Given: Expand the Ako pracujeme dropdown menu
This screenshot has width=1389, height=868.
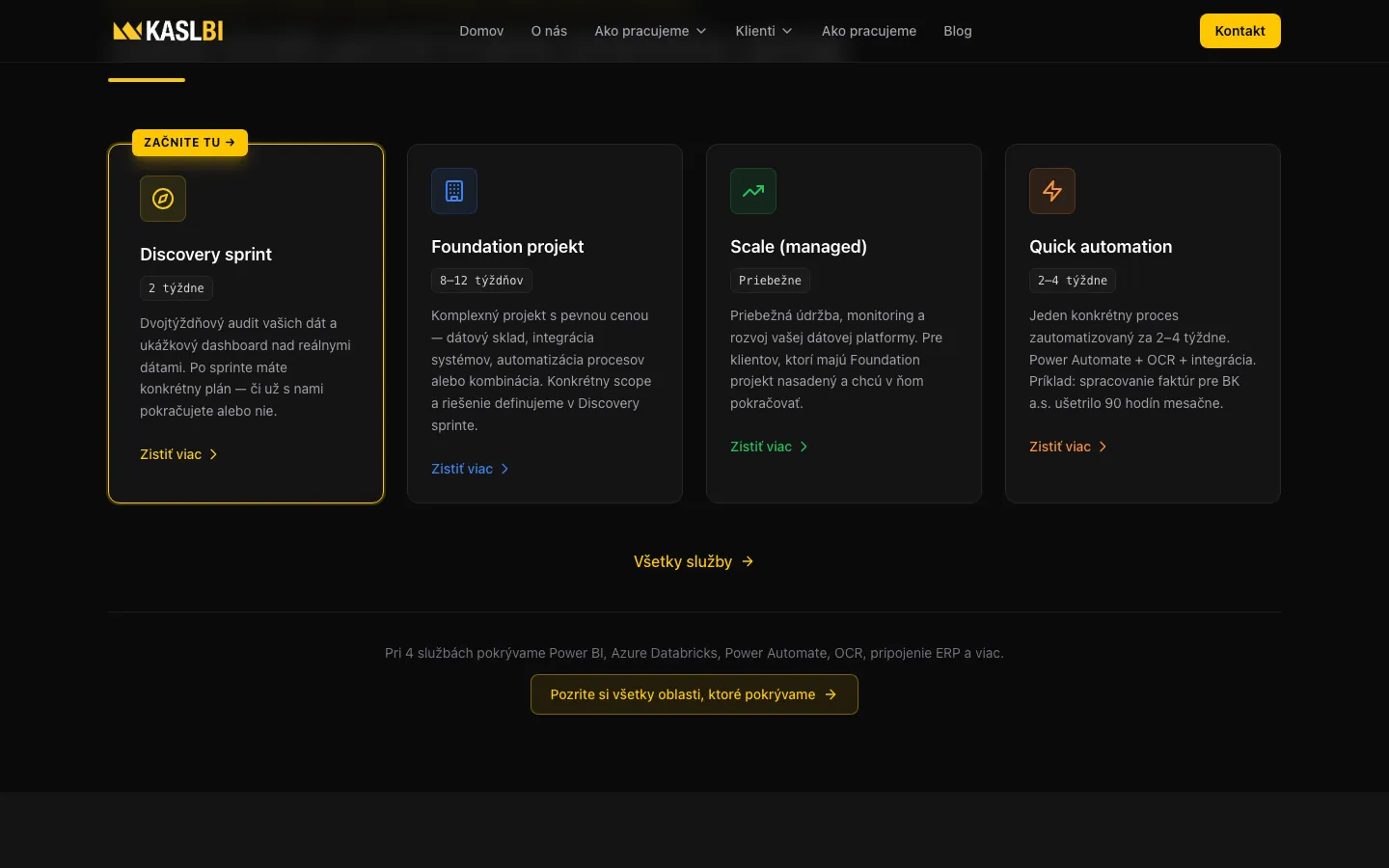Looking at the screenshot, I should coord(650,31).
